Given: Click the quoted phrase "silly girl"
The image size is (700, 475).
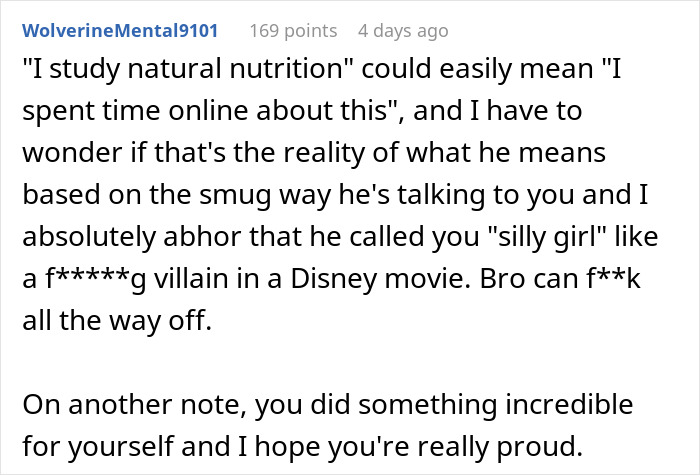Looking at the screenshot, I should click(547, 236).
